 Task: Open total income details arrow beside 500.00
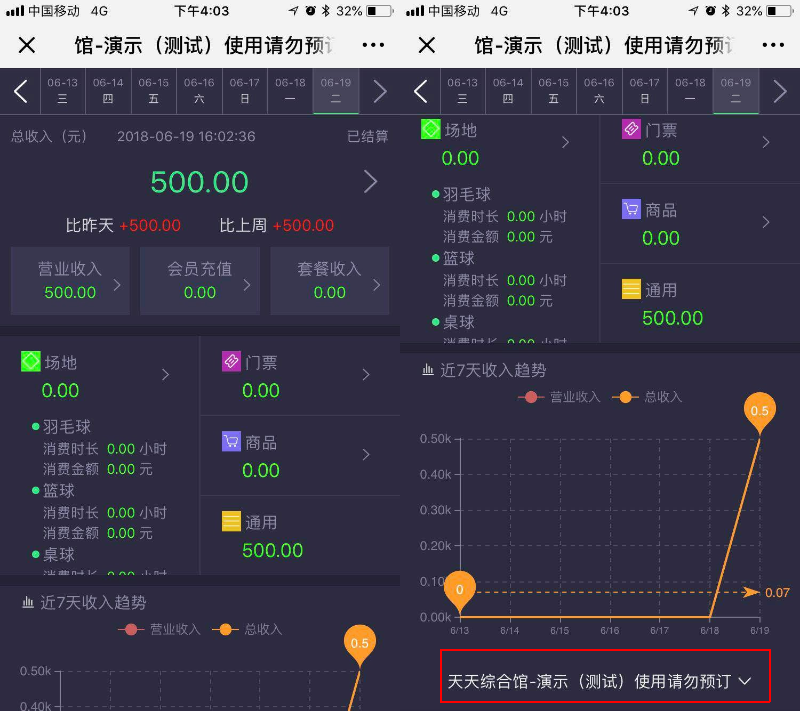tap(371, 182)
